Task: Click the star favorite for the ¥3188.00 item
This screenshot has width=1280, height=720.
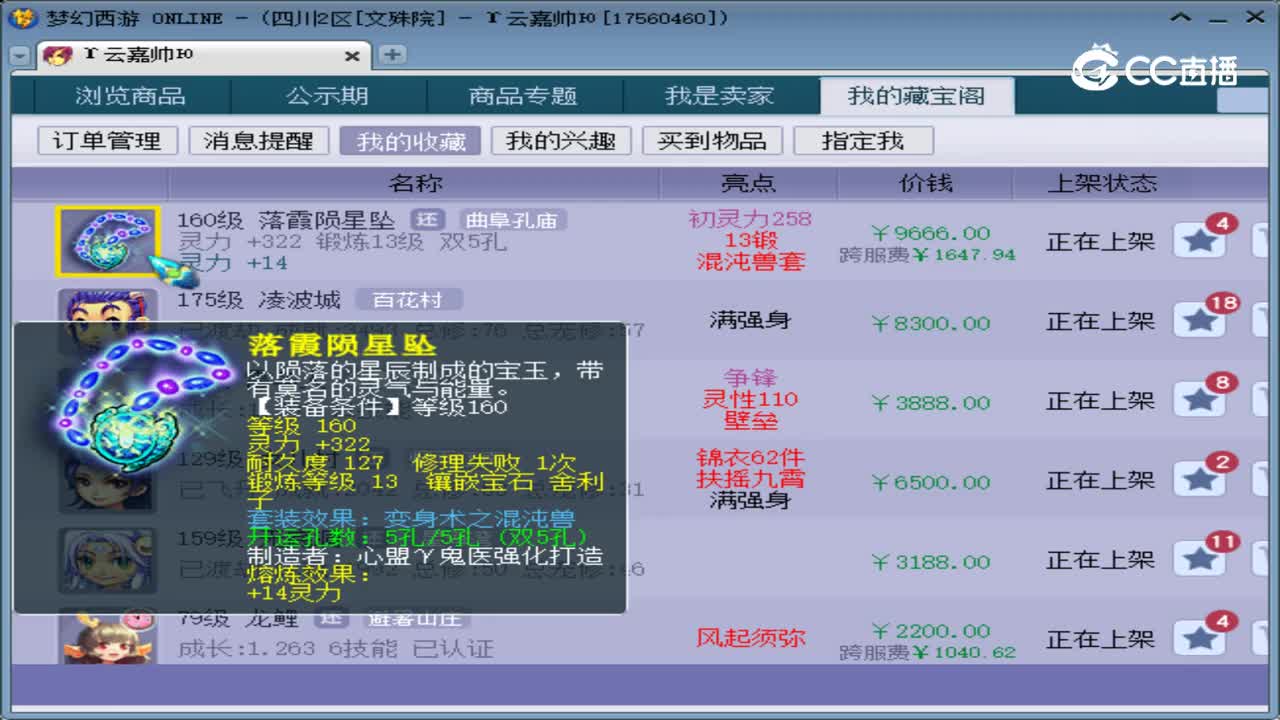Action: click(x=1200, y=560)
